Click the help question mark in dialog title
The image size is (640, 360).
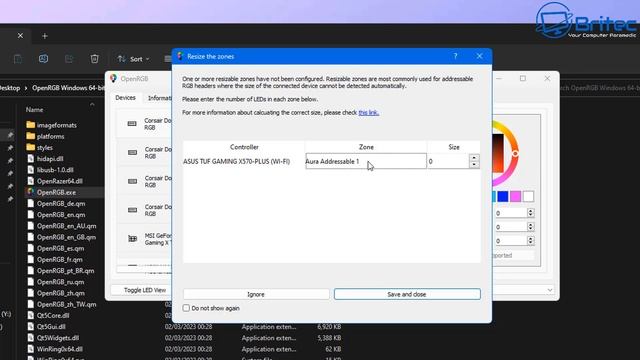456,56
